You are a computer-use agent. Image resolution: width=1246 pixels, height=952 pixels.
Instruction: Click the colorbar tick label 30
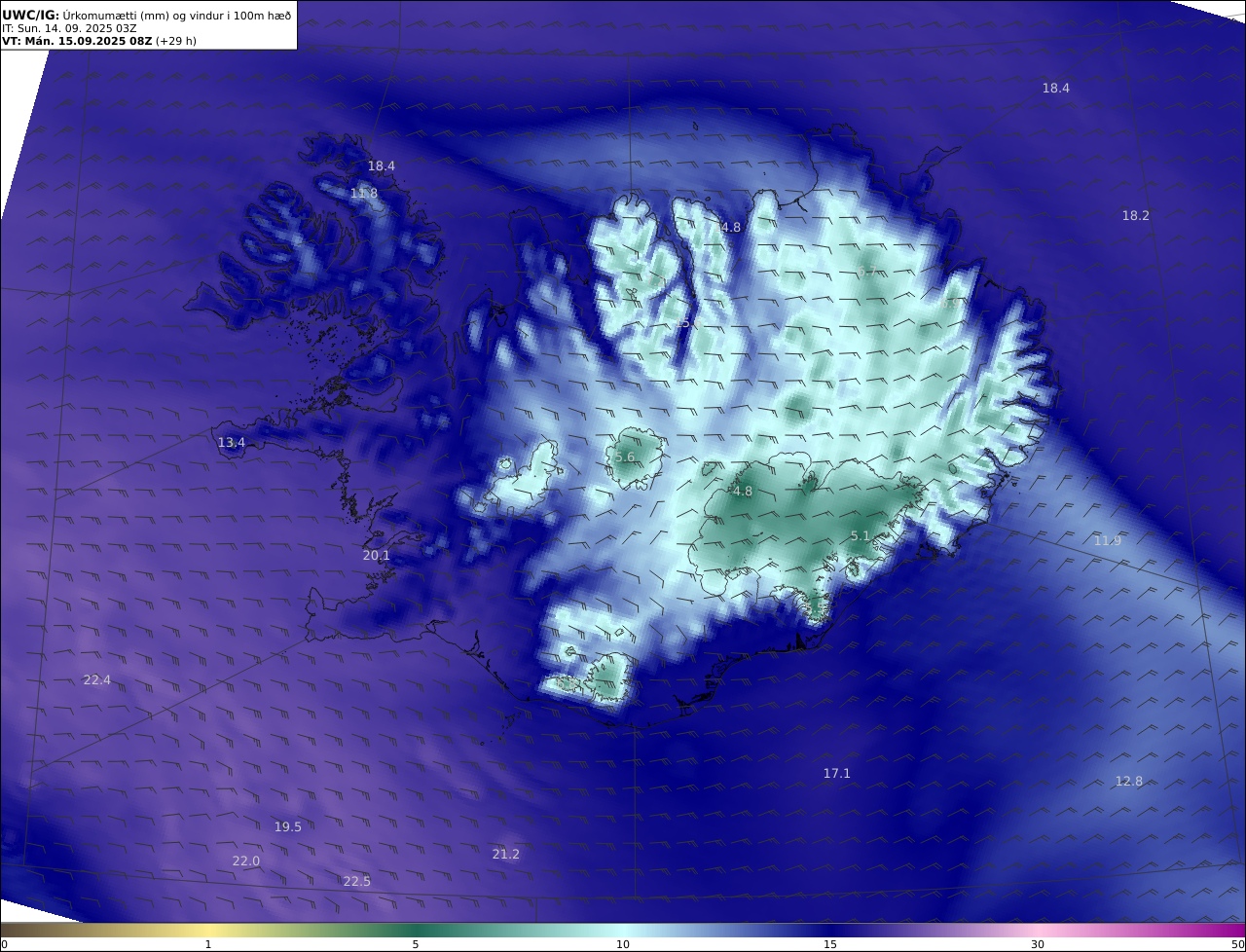pos(1038,944)
